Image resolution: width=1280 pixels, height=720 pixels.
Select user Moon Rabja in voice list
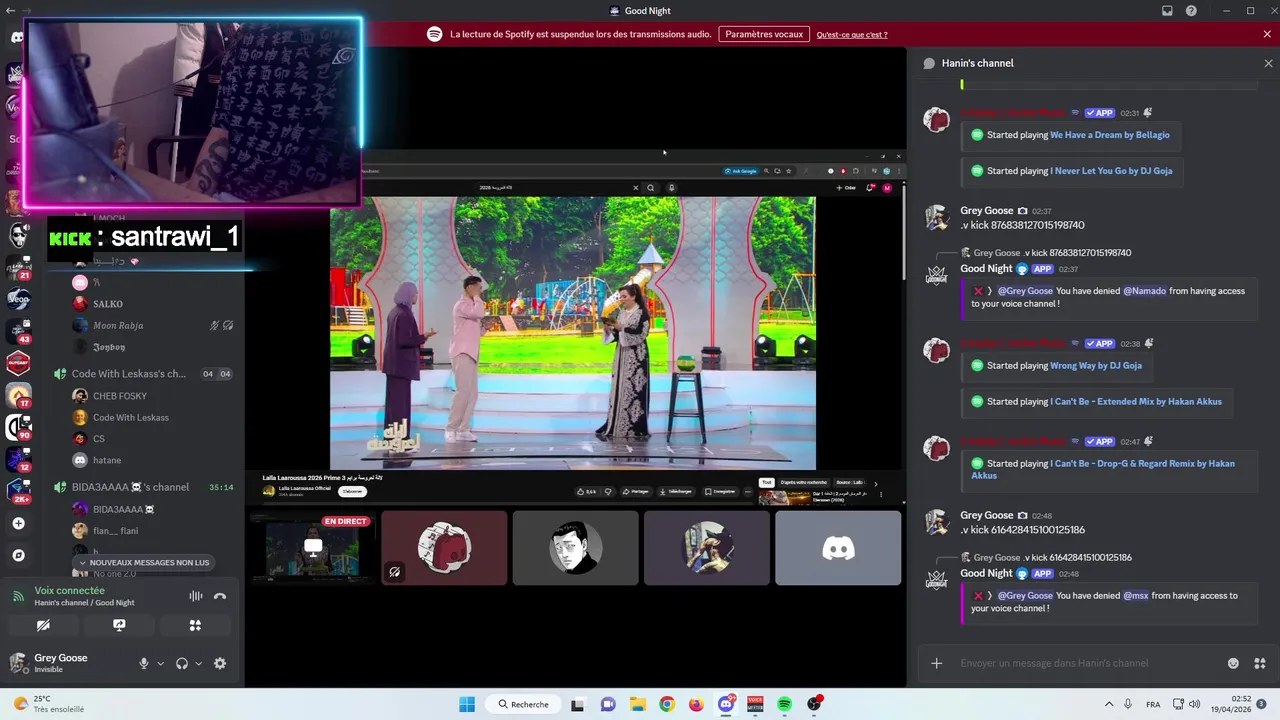tap(118, 325)
